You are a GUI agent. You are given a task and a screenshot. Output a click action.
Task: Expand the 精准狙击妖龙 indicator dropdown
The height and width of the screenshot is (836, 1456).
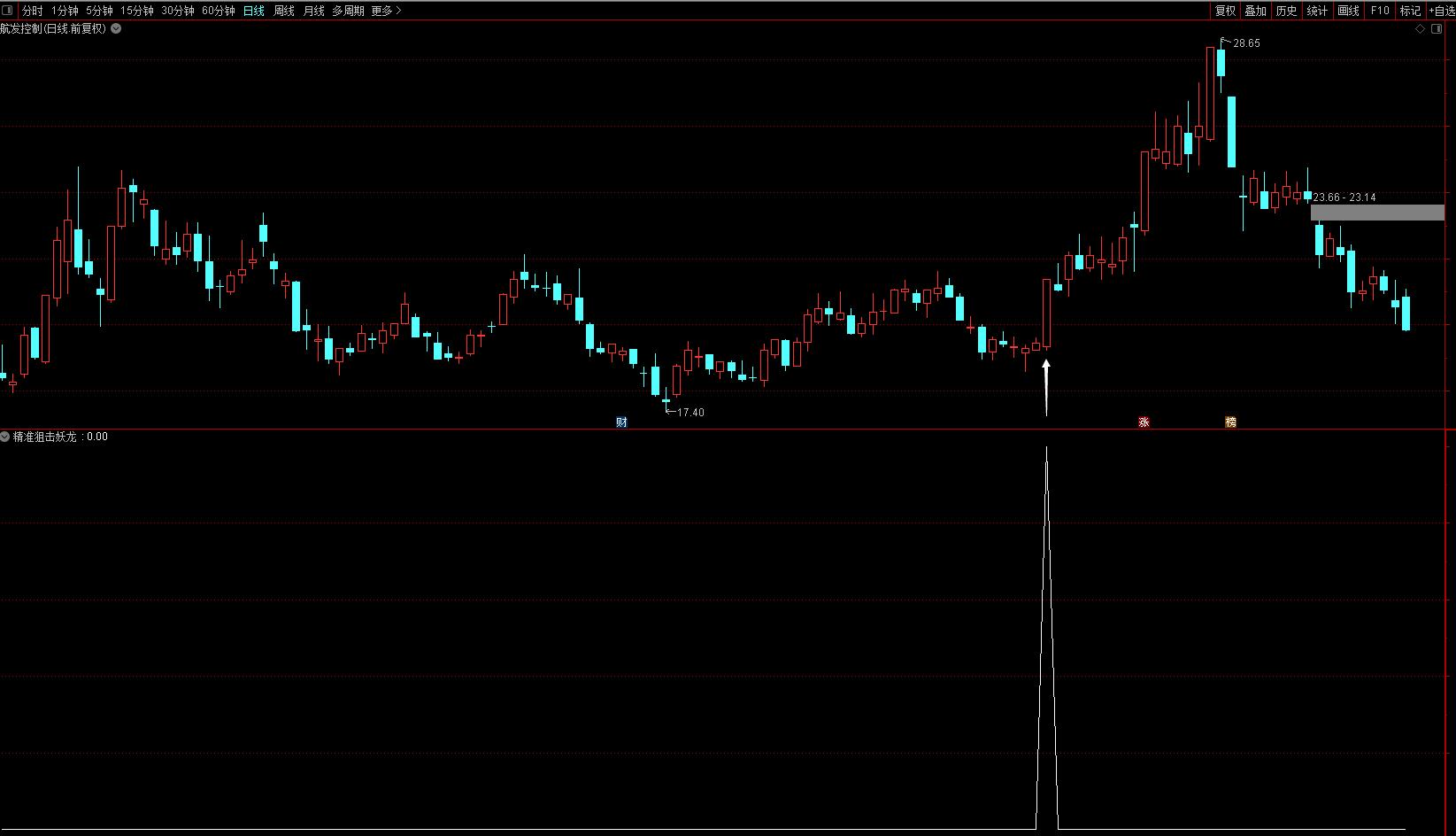click(5, 437)
